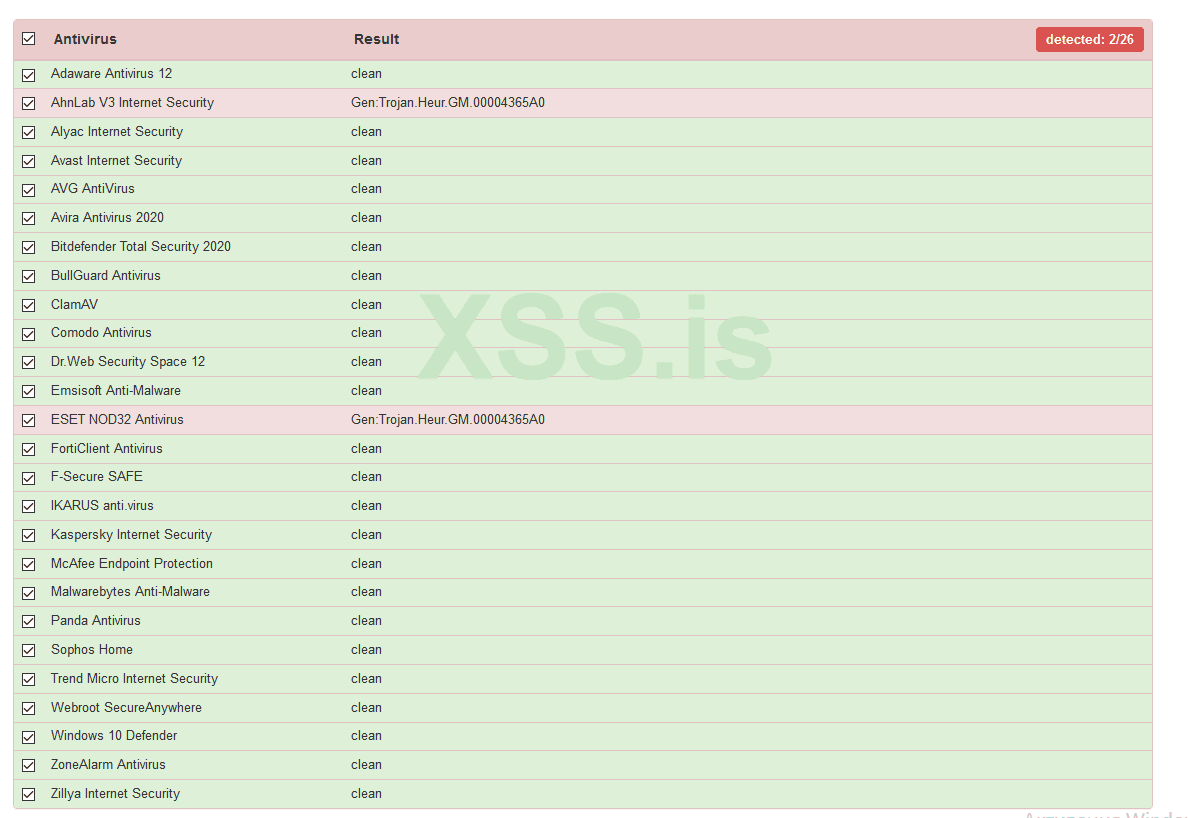Click the red detected 2/26 badge
This screenshot has height=818, width=1188.
(1089, 40)
